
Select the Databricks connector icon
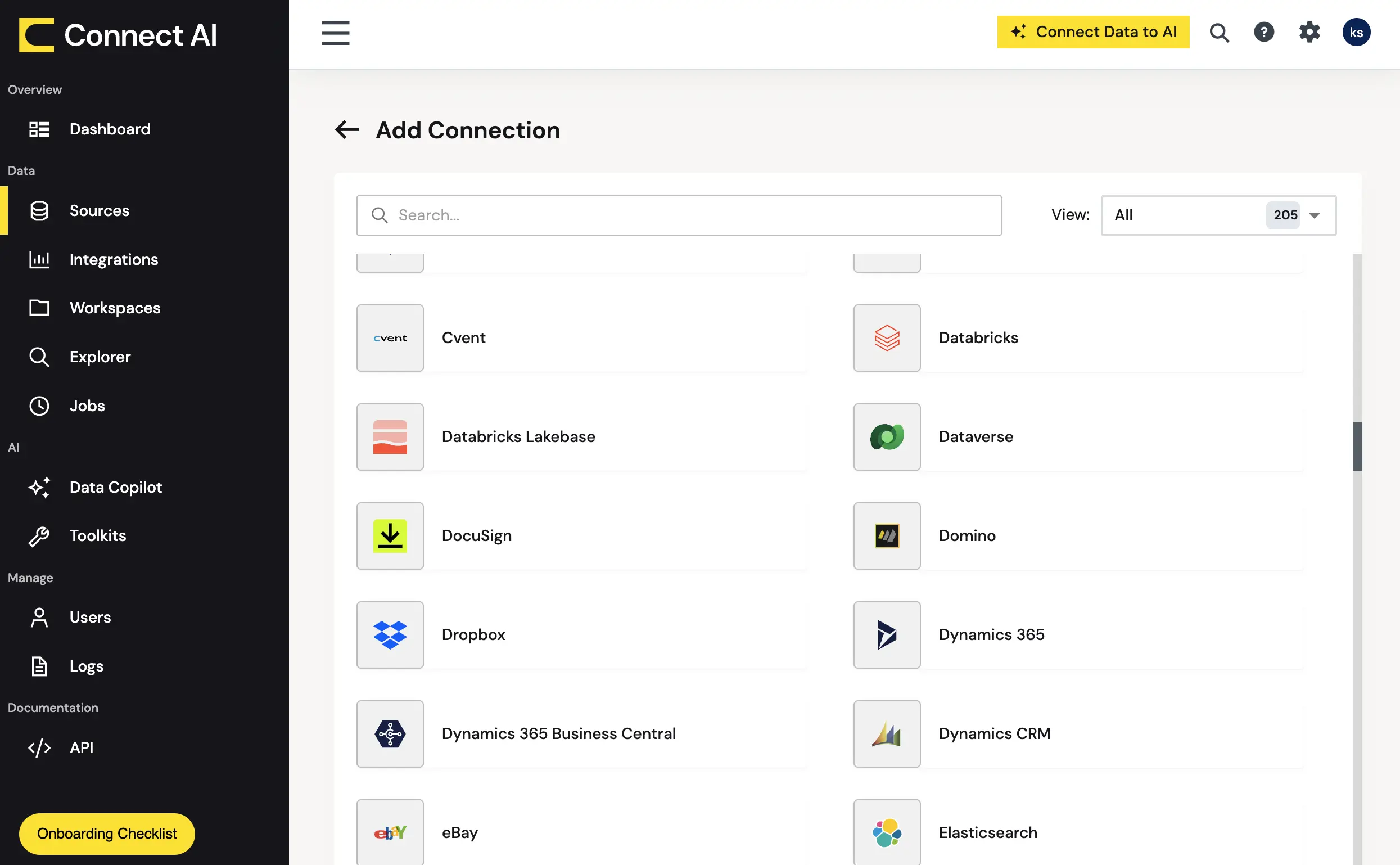click(x=887, y=338)
